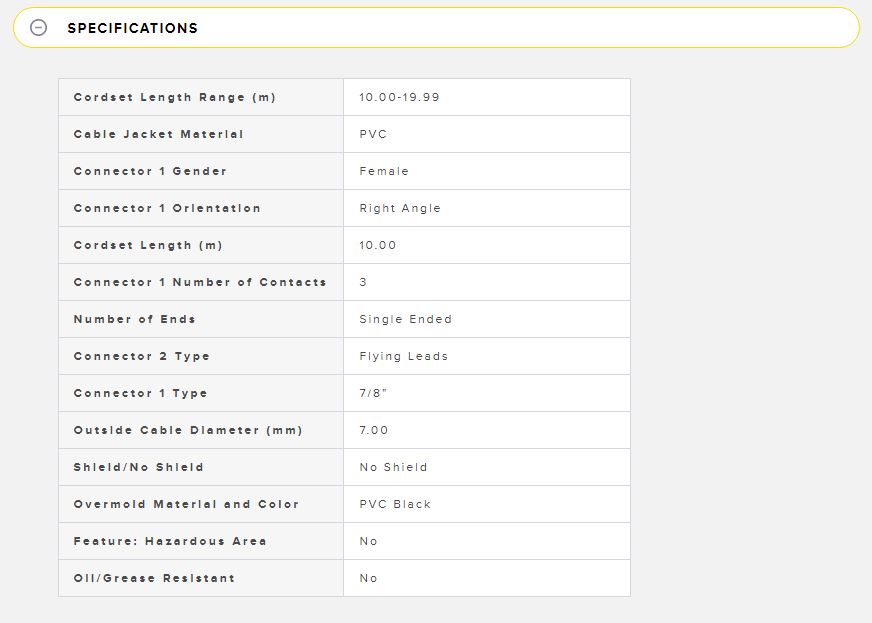Select the Connector 1 Type label
The height and width of the screenshot is (623, 872).
tap(140, 393)
